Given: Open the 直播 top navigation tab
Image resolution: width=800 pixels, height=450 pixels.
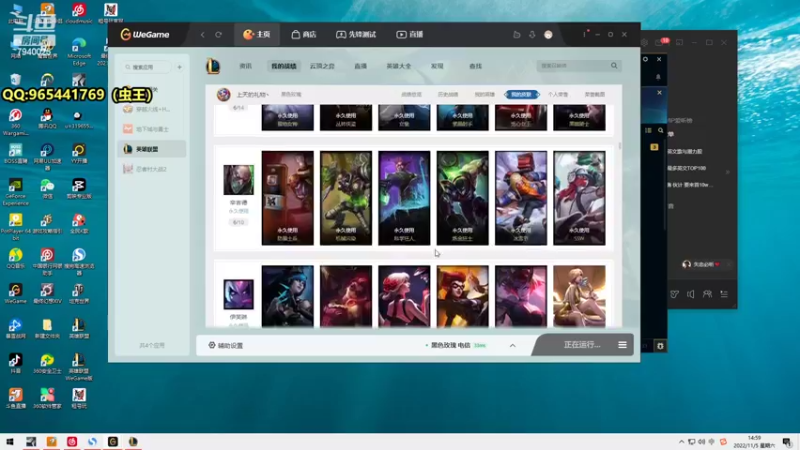Looking at the screenshot, I should (x=410, y=34).
